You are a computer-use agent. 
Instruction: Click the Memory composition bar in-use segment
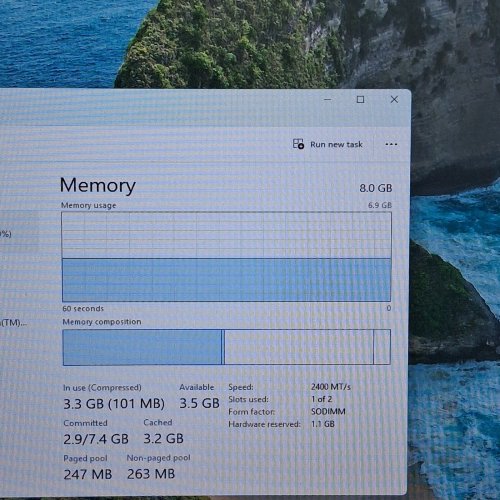[x=142, y=347]
